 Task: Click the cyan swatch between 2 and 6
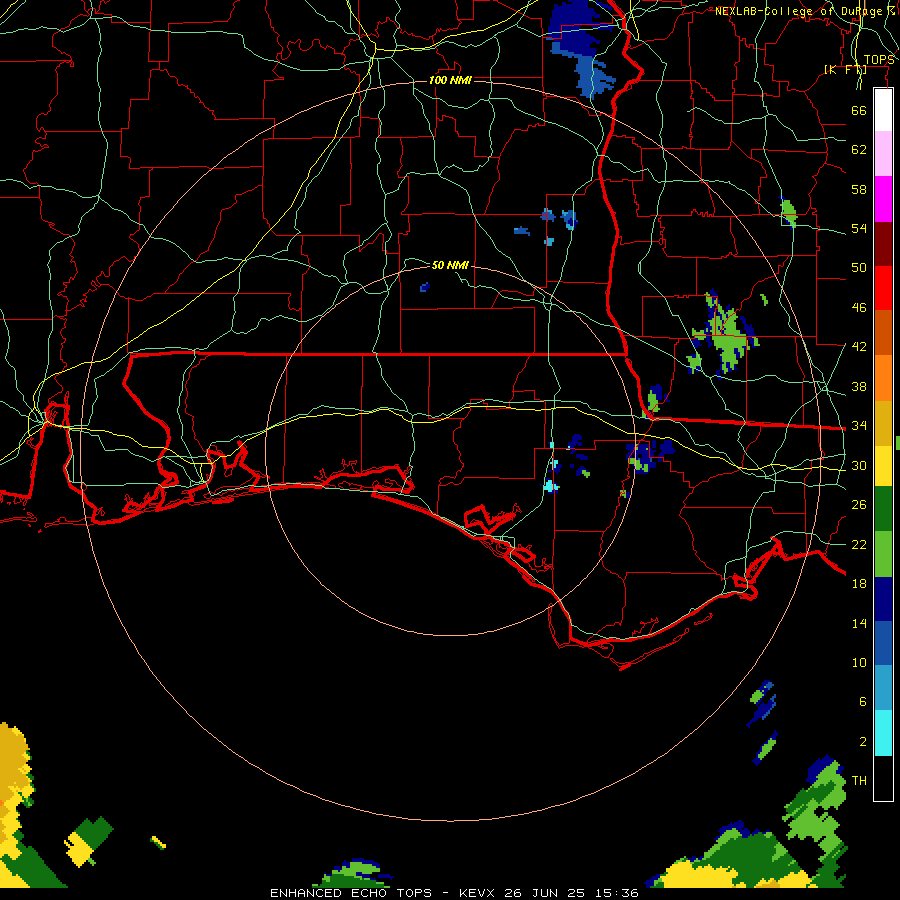883,733
